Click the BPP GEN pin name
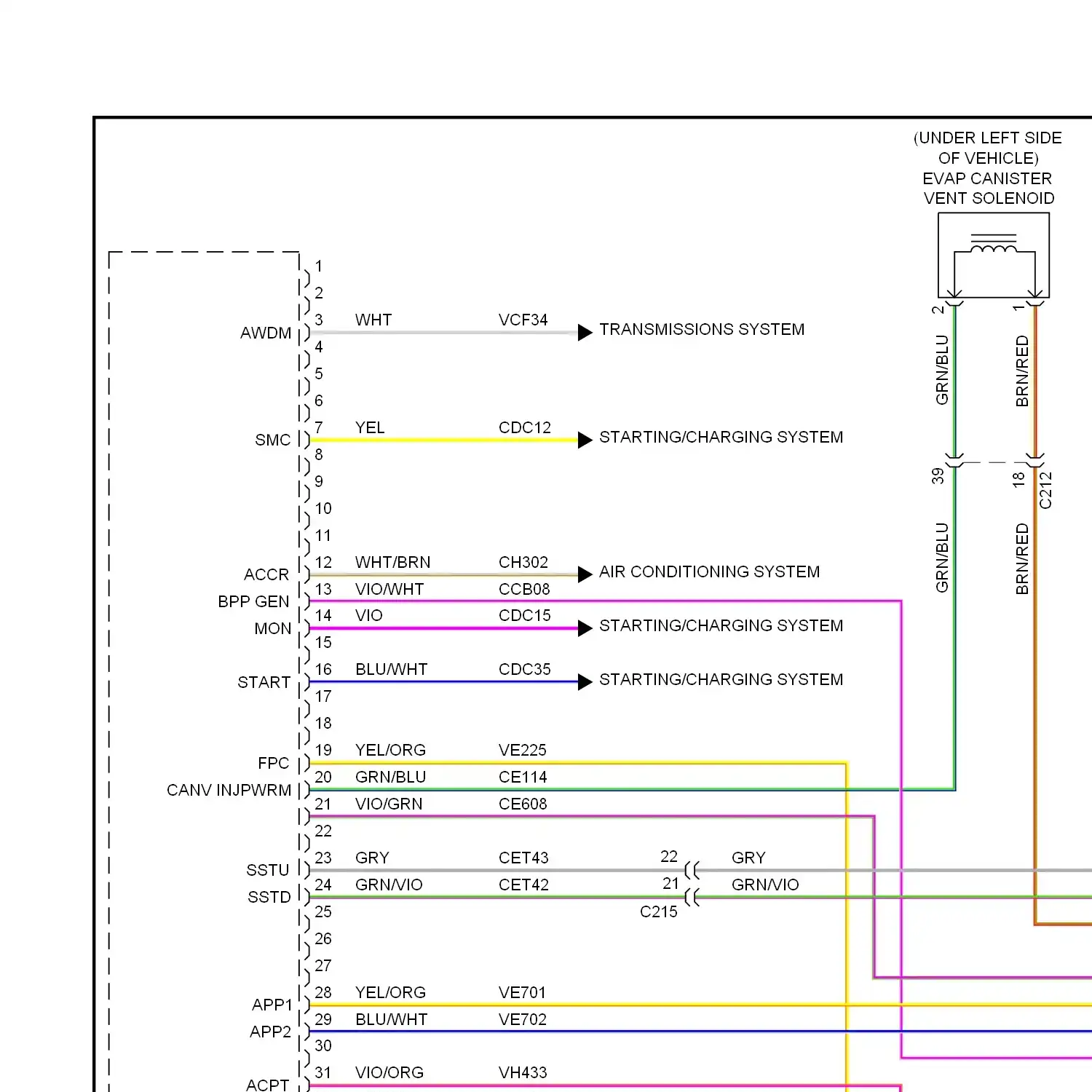This screenshot has width=1092, height=1092. point(253,602)
